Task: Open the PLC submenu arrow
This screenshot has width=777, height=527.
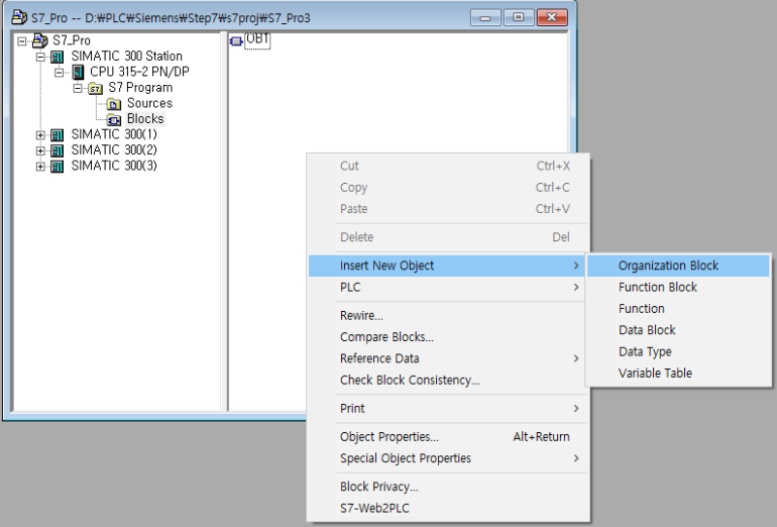Action: [576, 287]
